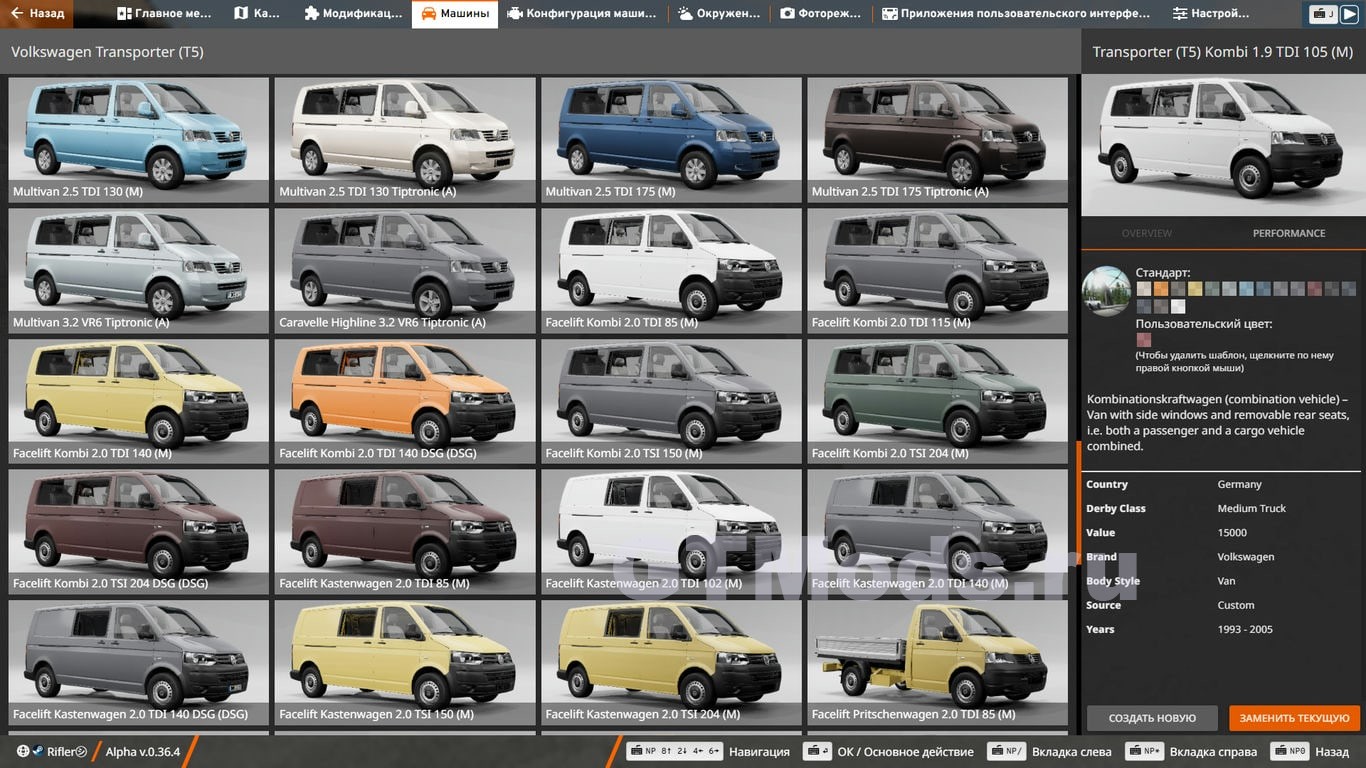1366x768 pixels.
Task: Open the Конфигурация машины tab
Action: 582,14
